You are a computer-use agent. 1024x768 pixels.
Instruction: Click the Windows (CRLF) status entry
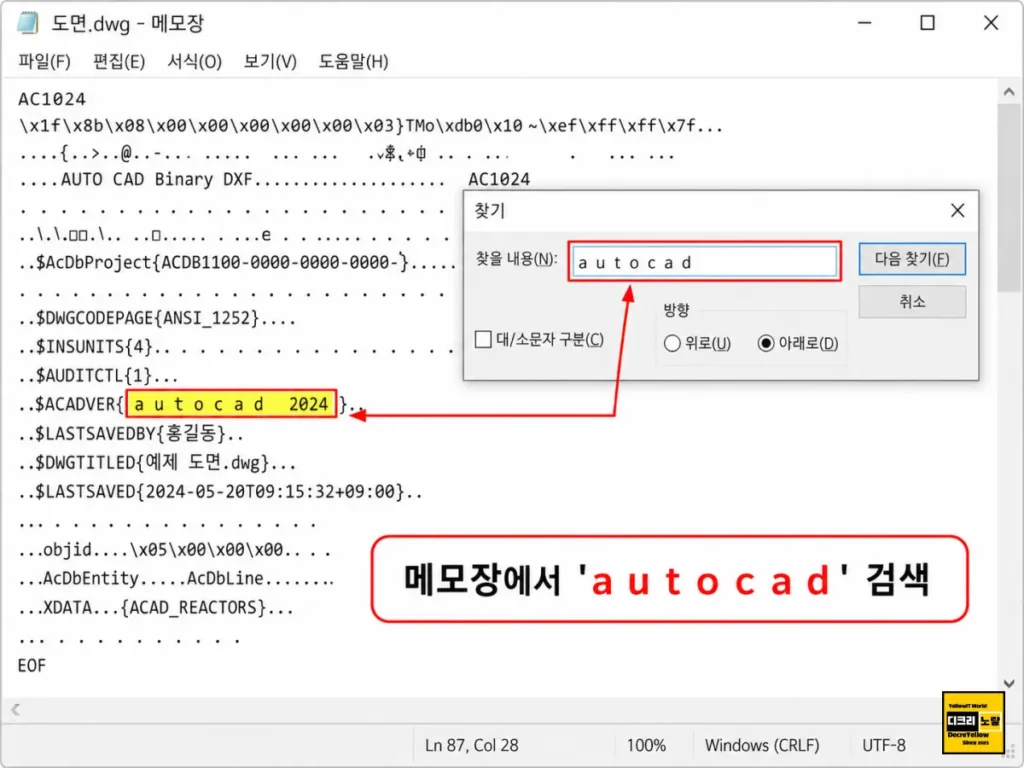762,745
